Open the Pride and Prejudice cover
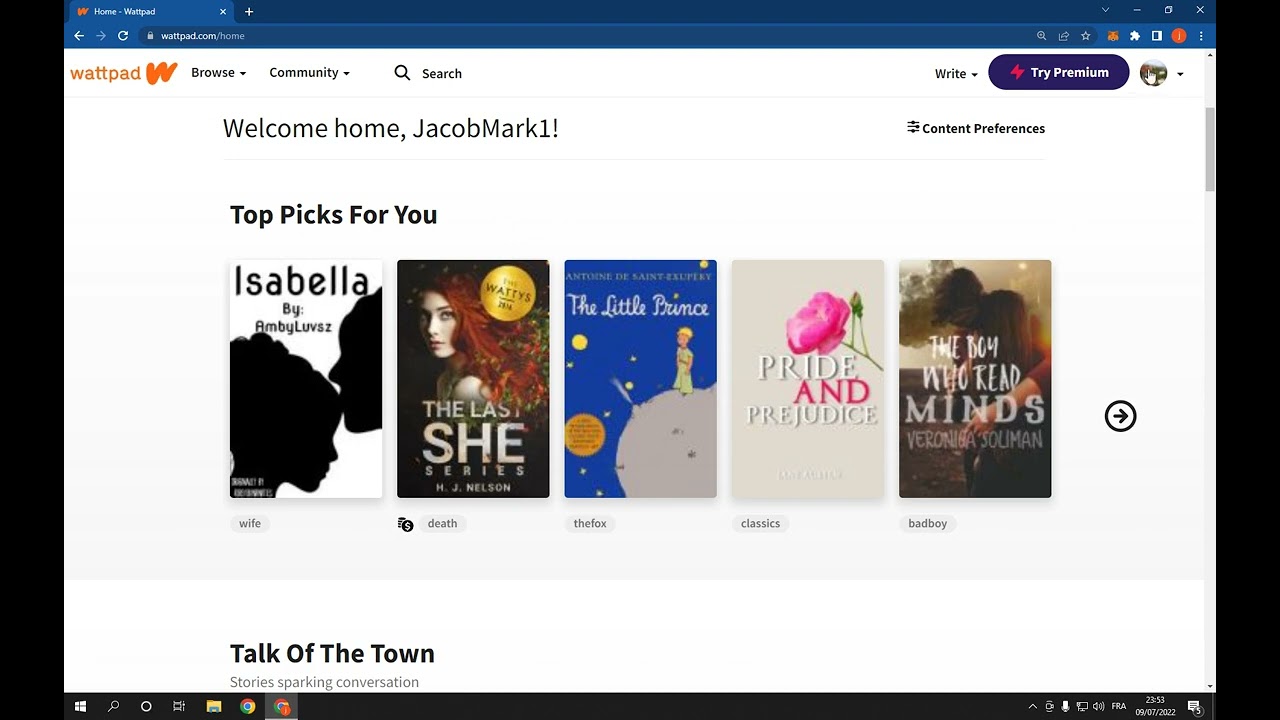This screenshot has width=1280, height=720. point(808,379)
